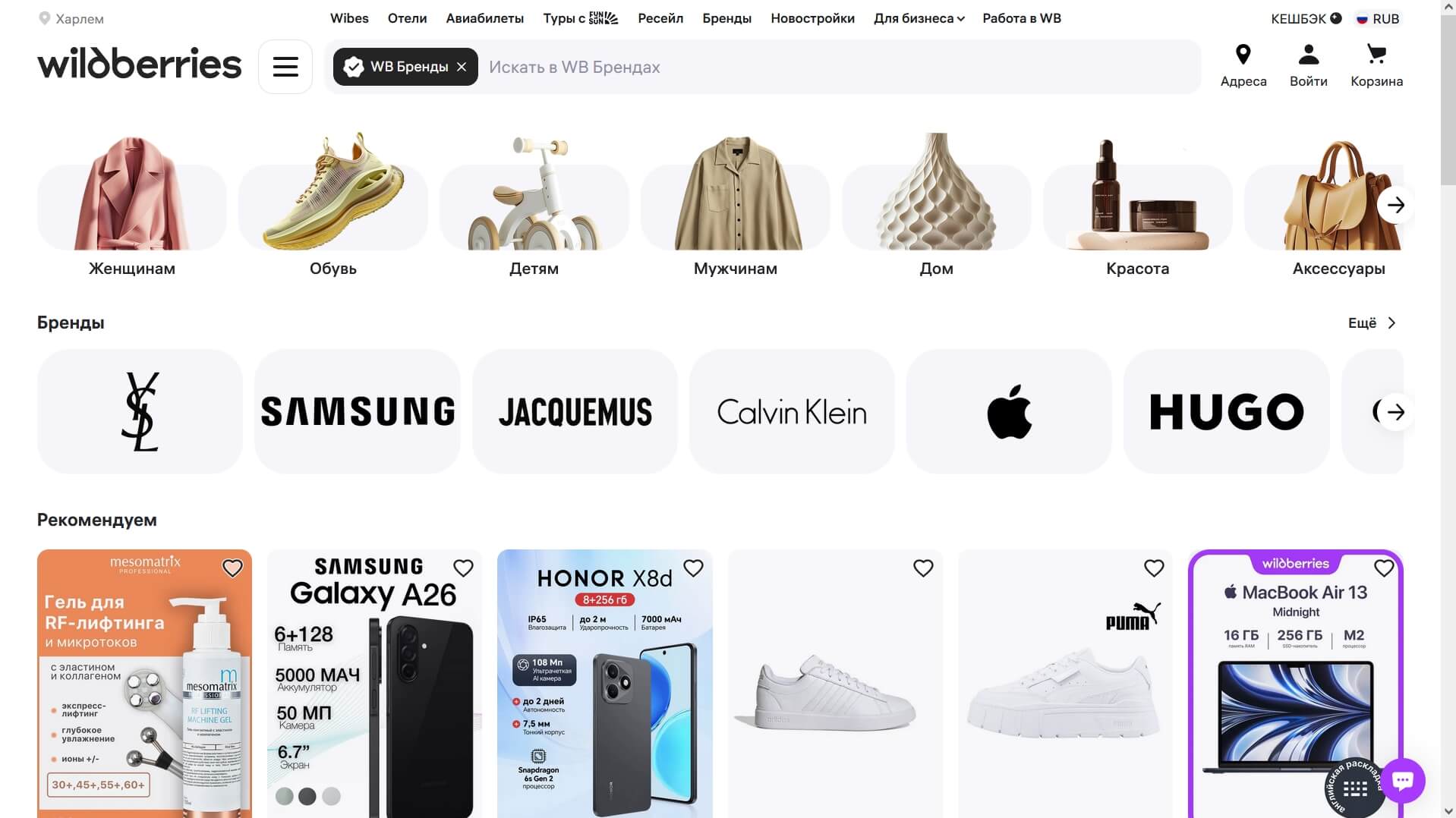Open the YSL brand logo tile
Image resolution: width=1456 pixels, height=818 pixels.
[140, 411]
